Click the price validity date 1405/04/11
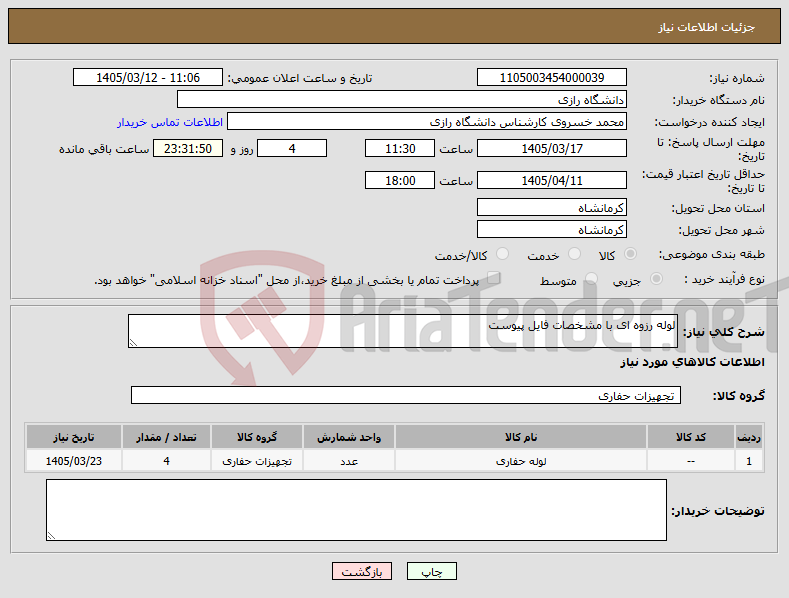The image size is (789, 598). (551, 180)
